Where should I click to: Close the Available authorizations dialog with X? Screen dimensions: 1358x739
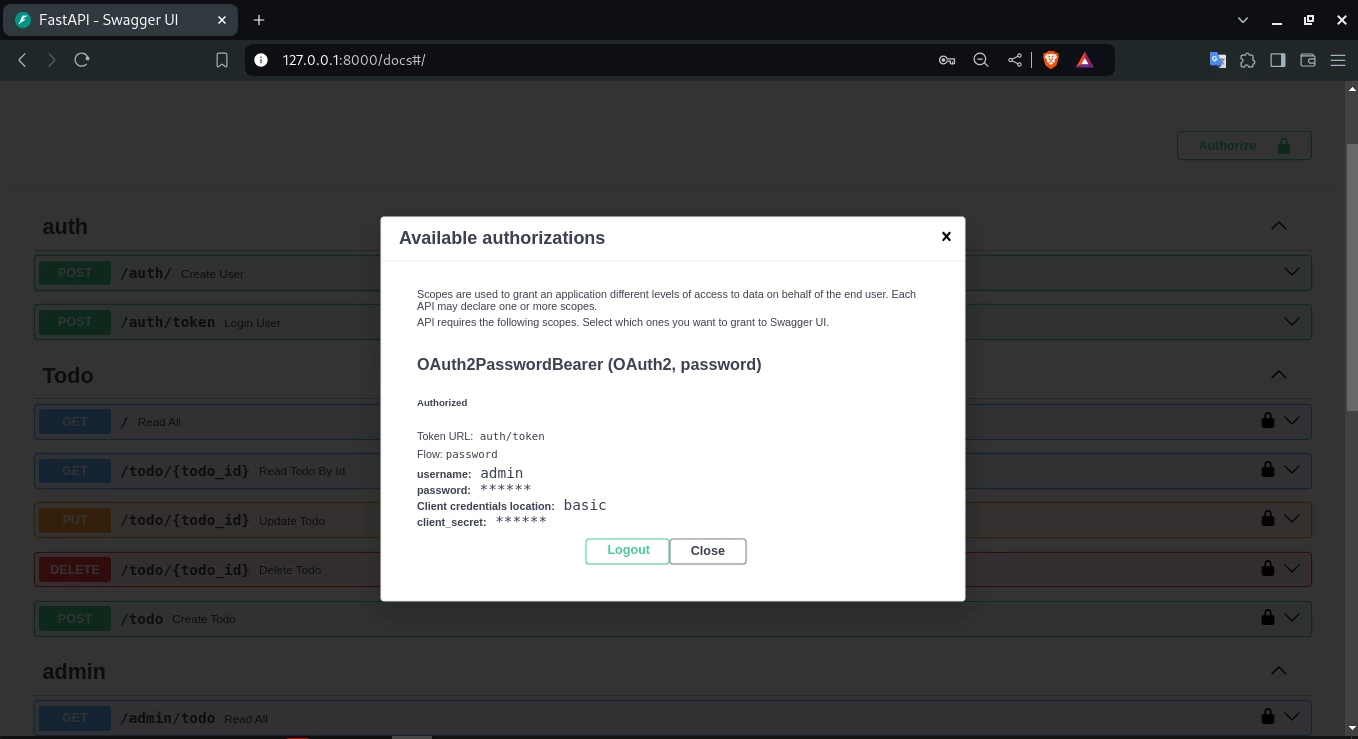click(946, 237)
